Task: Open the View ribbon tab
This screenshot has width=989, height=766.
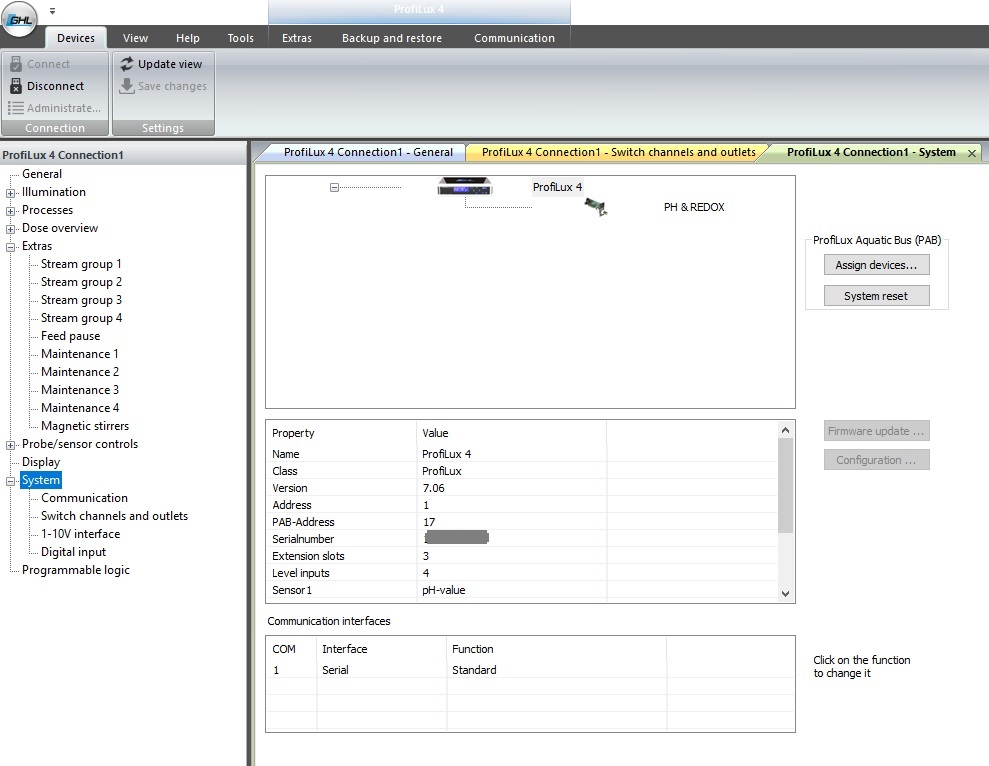Action: [x=135, y=38]
